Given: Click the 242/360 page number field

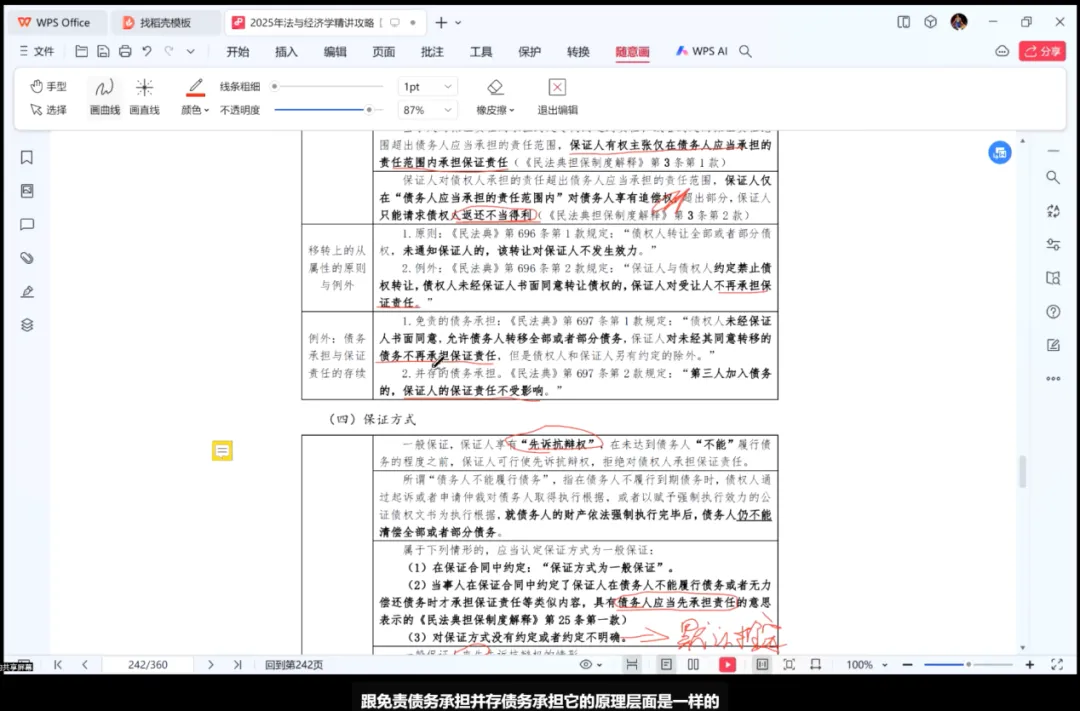Looking at the screenshot, I should pos(147,665).
